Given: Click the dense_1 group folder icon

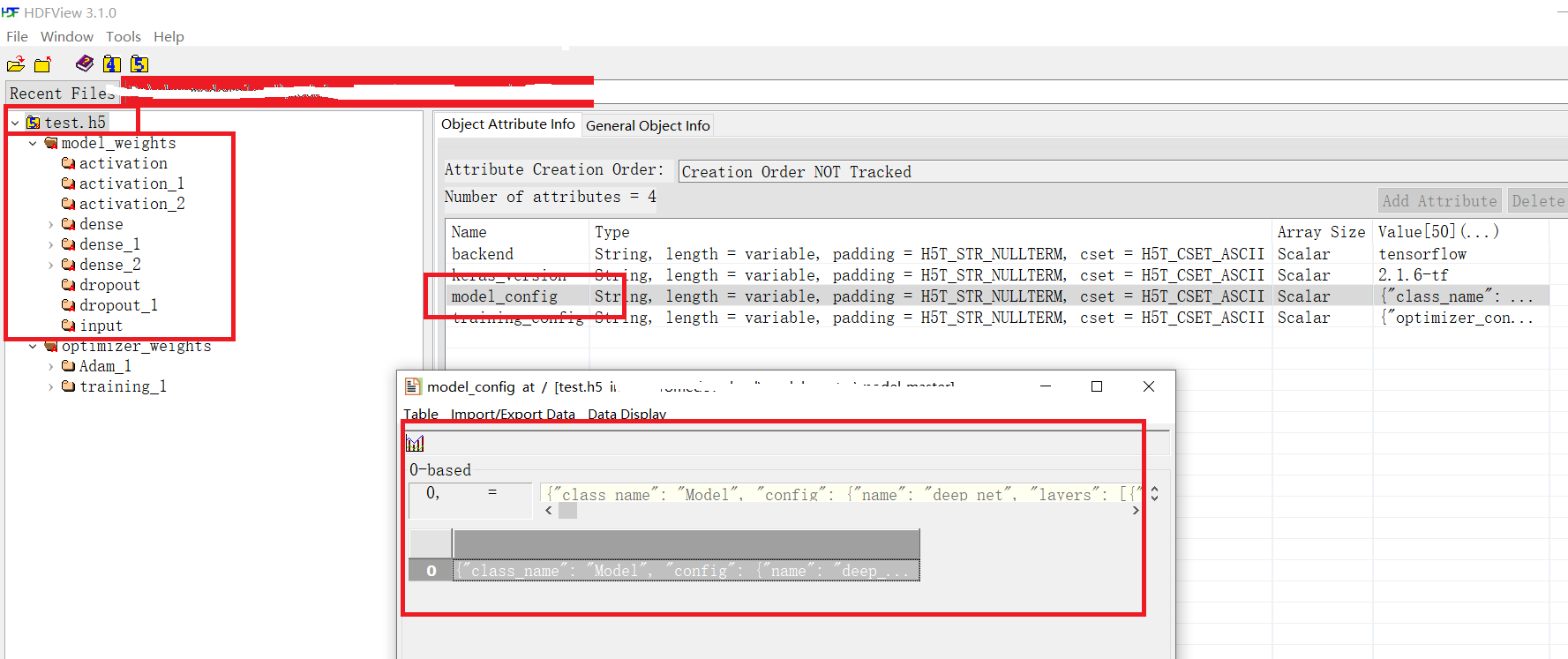Looking at the screenshot, I should click(68, 244).
